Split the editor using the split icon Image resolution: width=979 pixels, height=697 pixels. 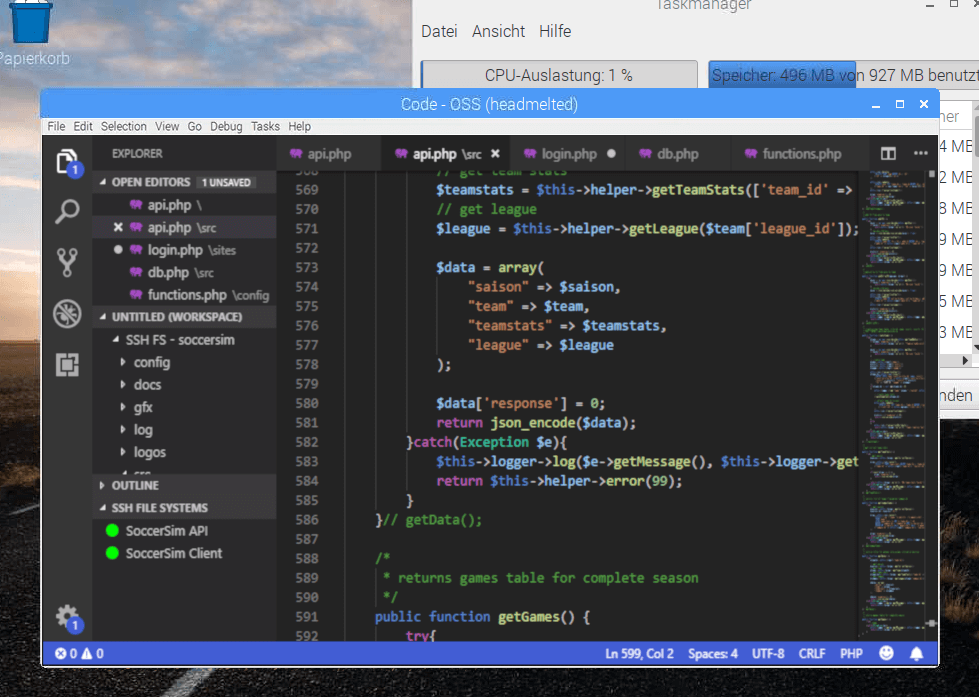click(x=887, y=153)
